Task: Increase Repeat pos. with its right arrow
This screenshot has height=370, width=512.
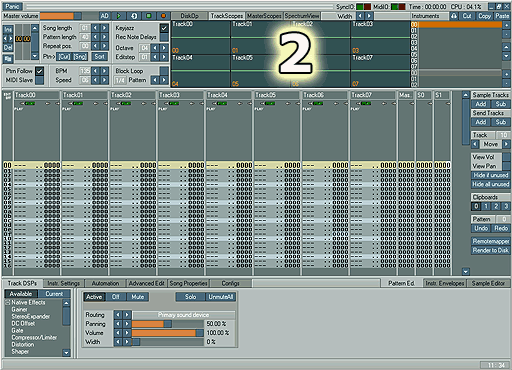Action: [105, 46]
